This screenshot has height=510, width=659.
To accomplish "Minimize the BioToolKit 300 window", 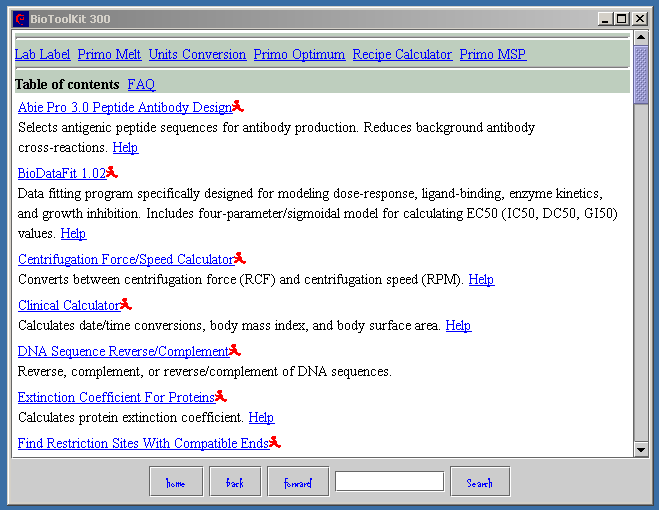I will click(605, 19).
